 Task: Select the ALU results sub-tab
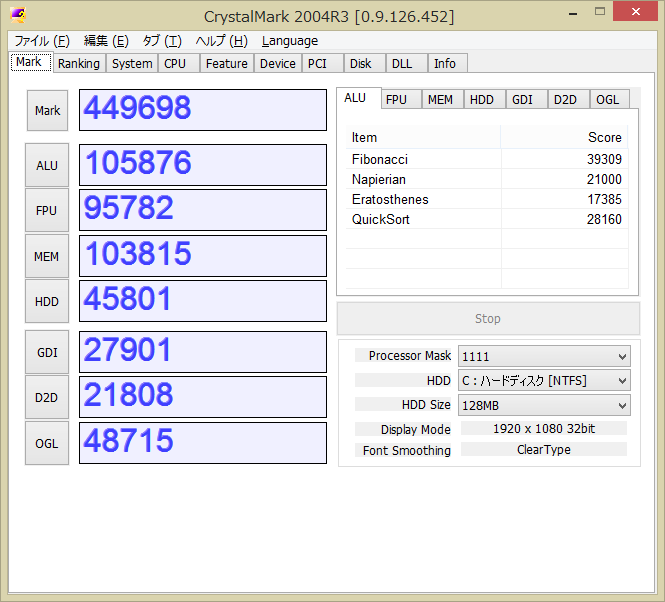(x=359, y=98)
